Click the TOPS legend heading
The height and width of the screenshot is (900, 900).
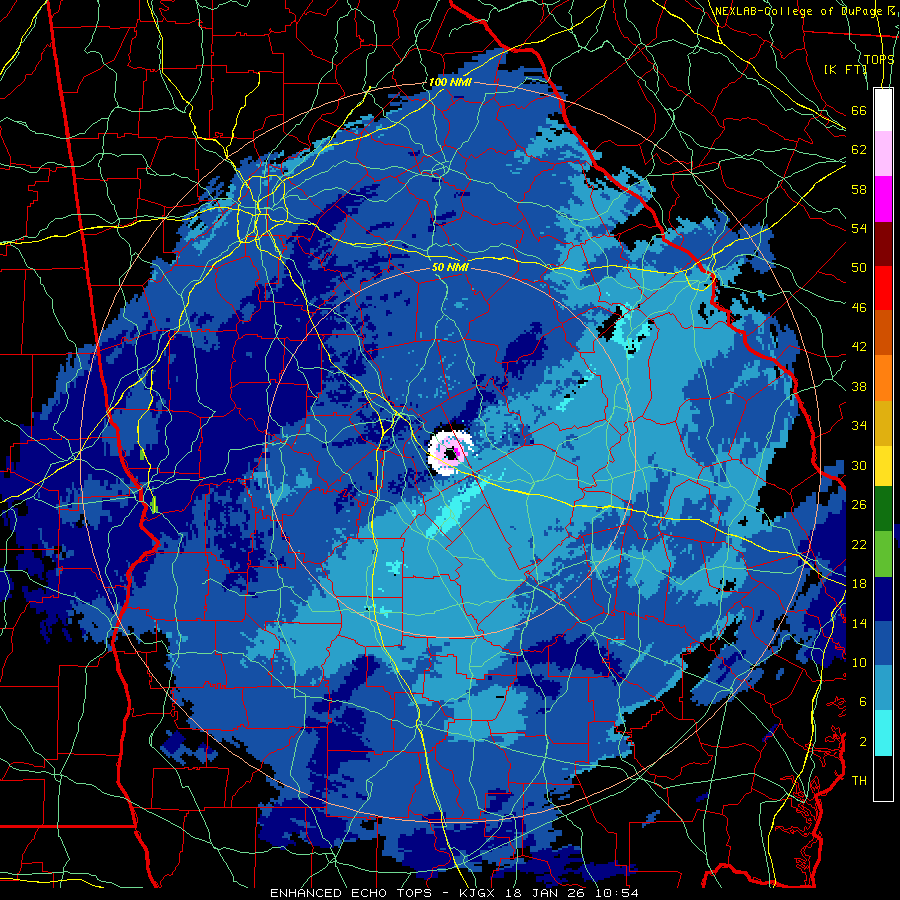pyautogui.click(x=879, y=60)
